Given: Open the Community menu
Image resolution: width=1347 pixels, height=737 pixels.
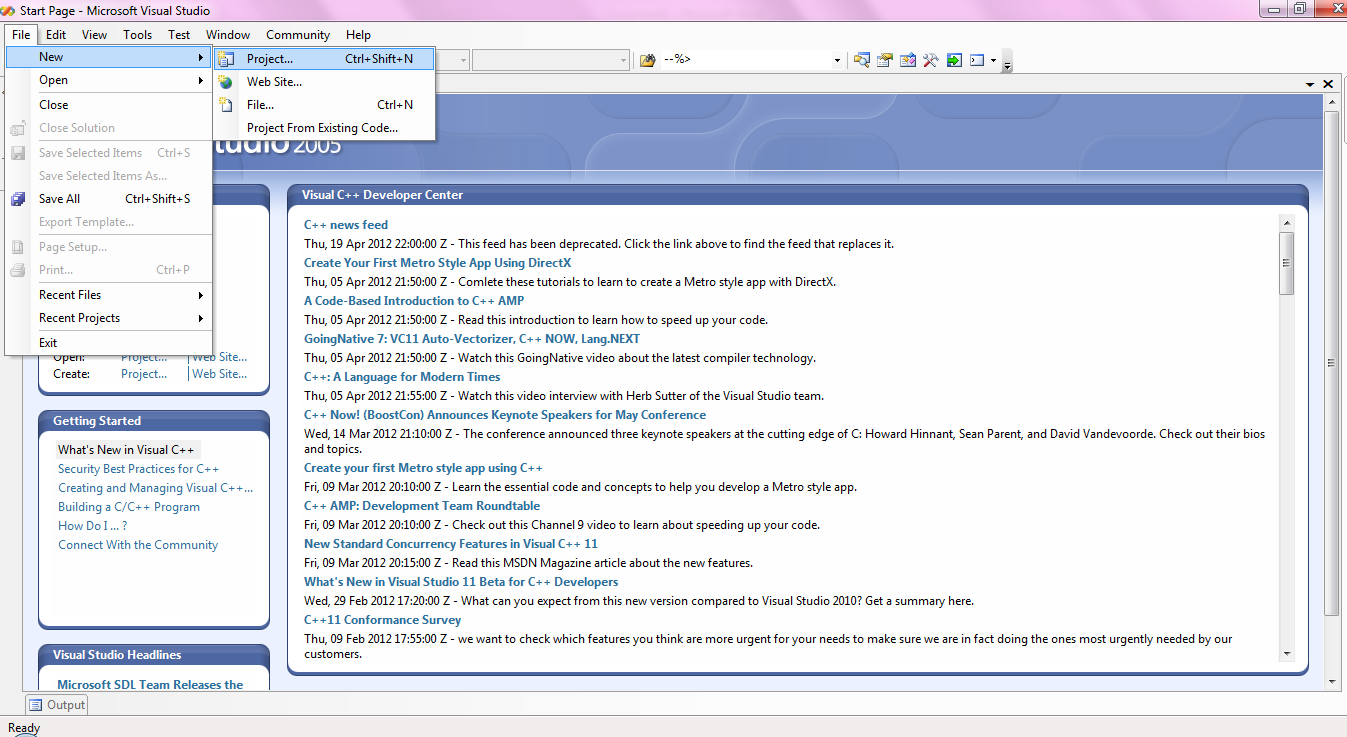Looking at the screenshot, I should (298, 34).
